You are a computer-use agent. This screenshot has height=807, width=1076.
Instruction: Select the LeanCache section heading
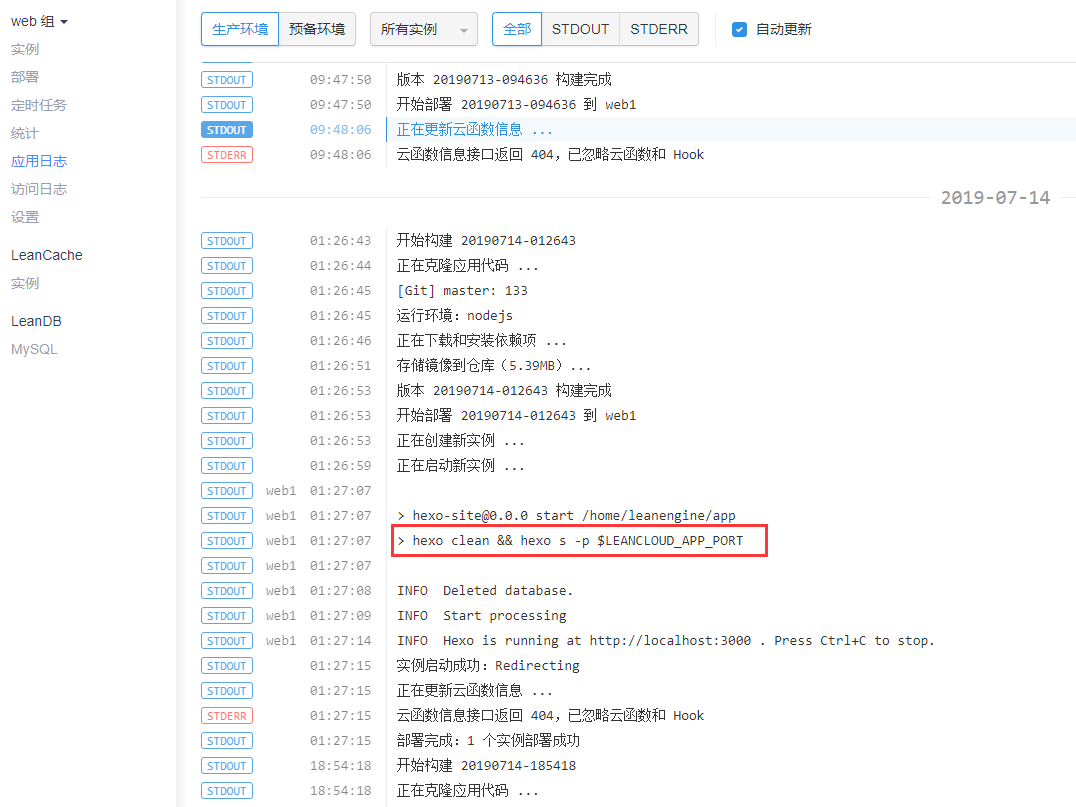click(47, 255)
